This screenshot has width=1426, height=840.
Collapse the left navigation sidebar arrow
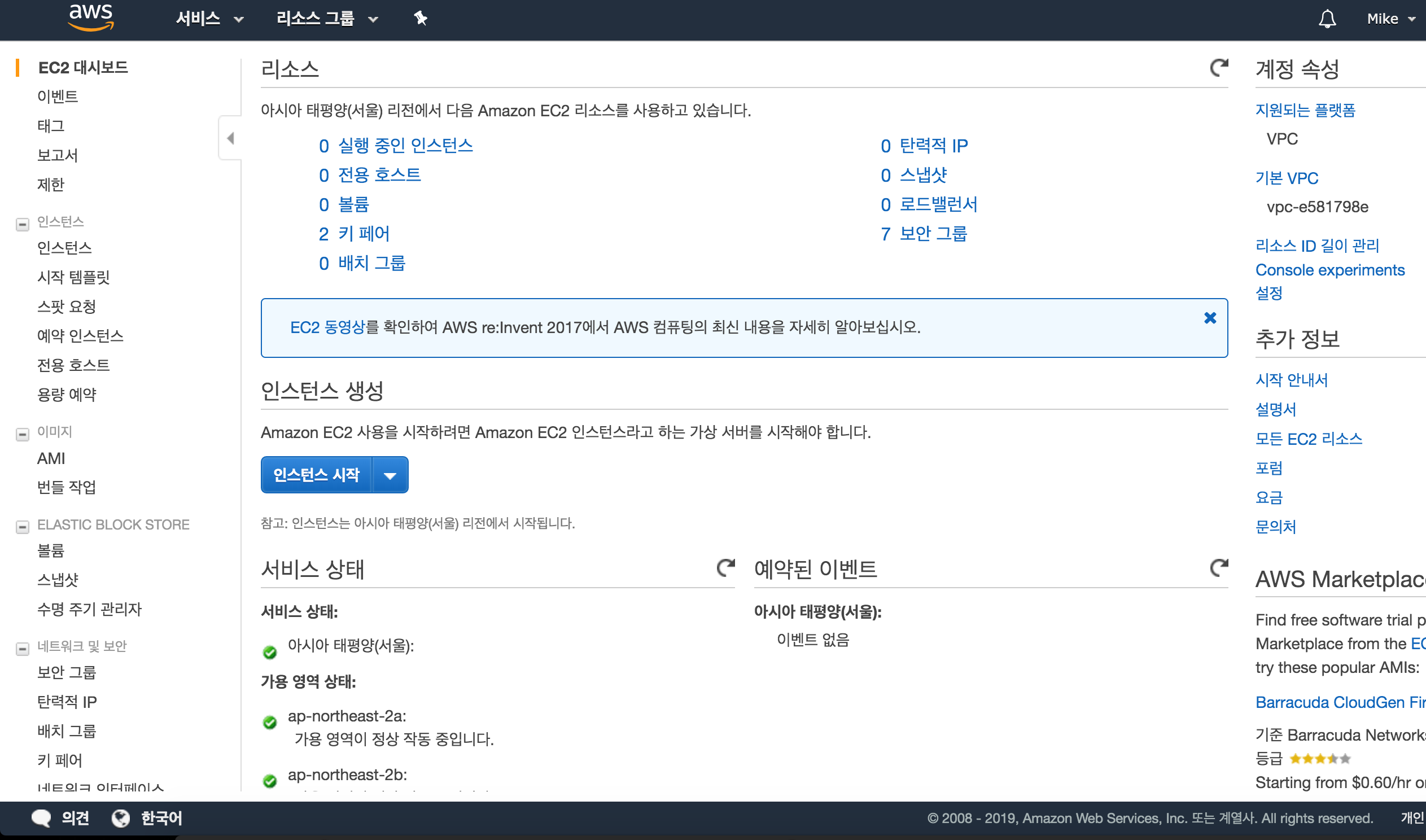tap(230, 138)
